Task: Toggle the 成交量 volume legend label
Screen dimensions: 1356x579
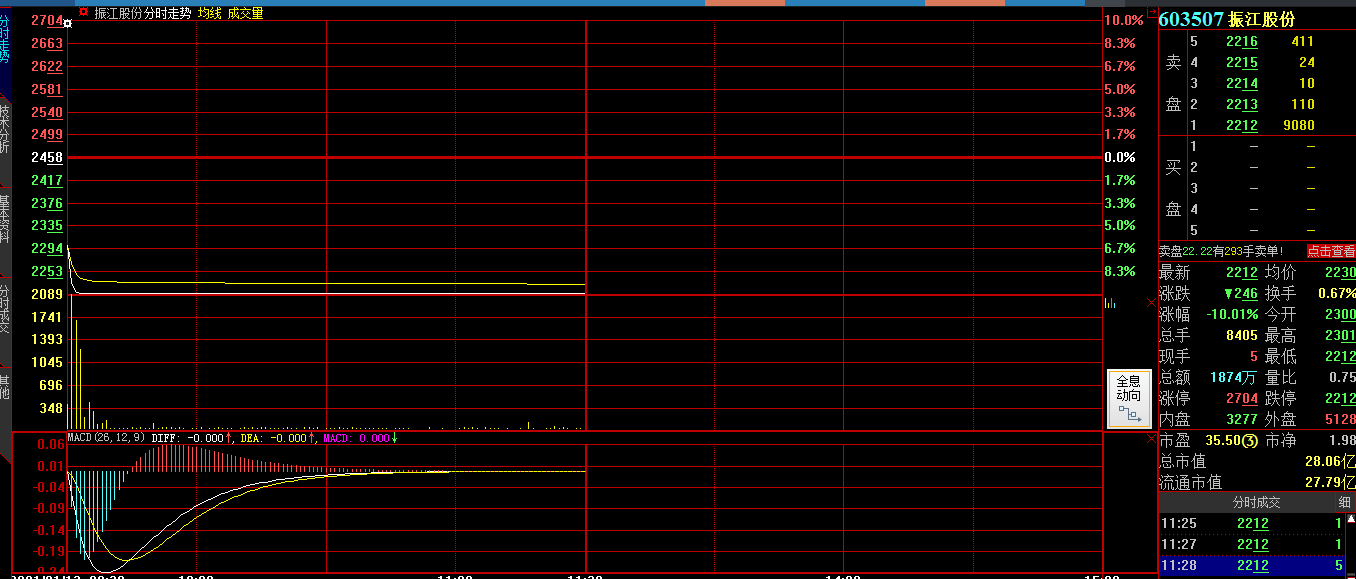Action: coord(245,13)
